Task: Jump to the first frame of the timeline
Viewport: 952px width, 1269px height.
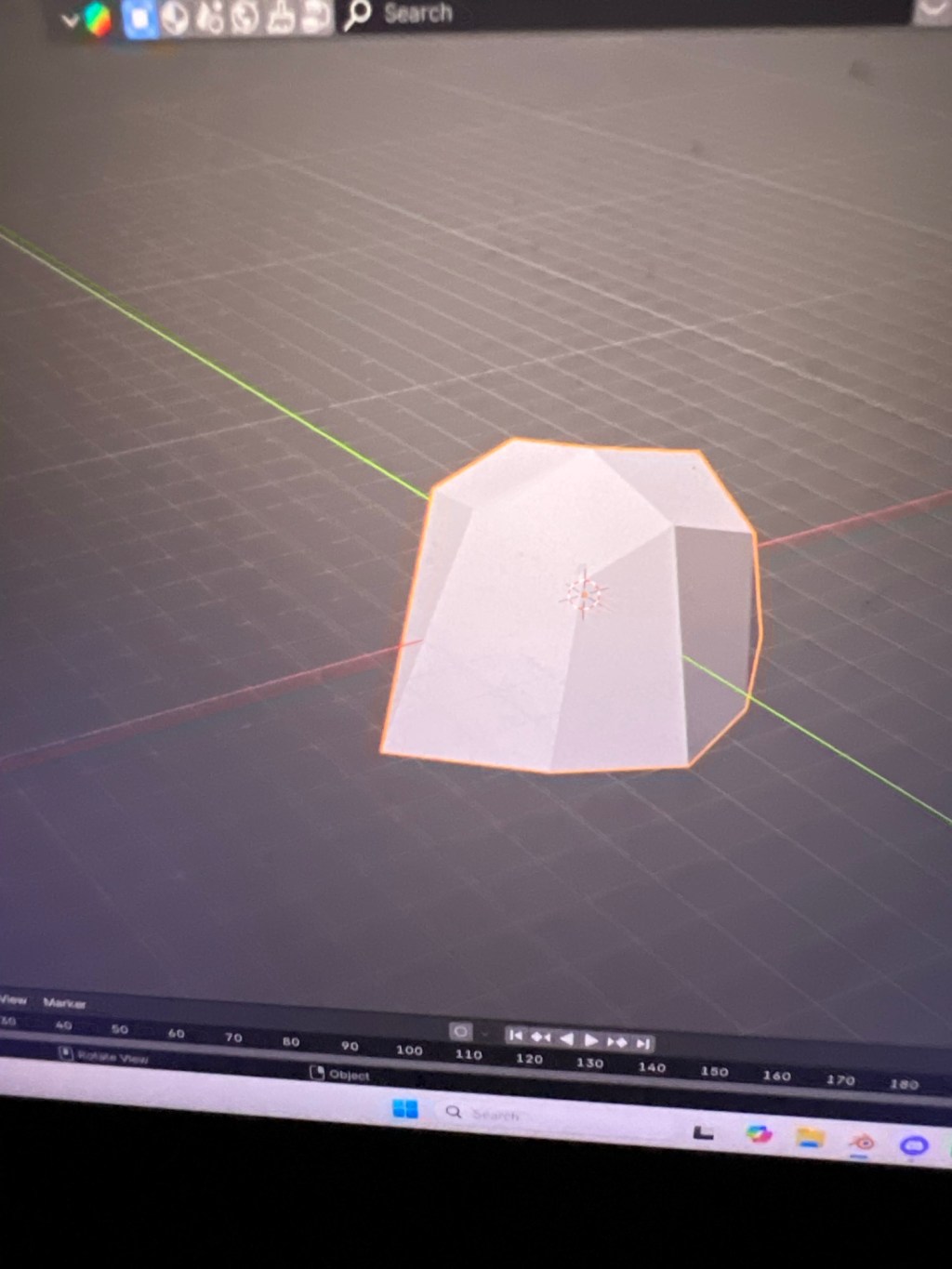Action: 515,1036
